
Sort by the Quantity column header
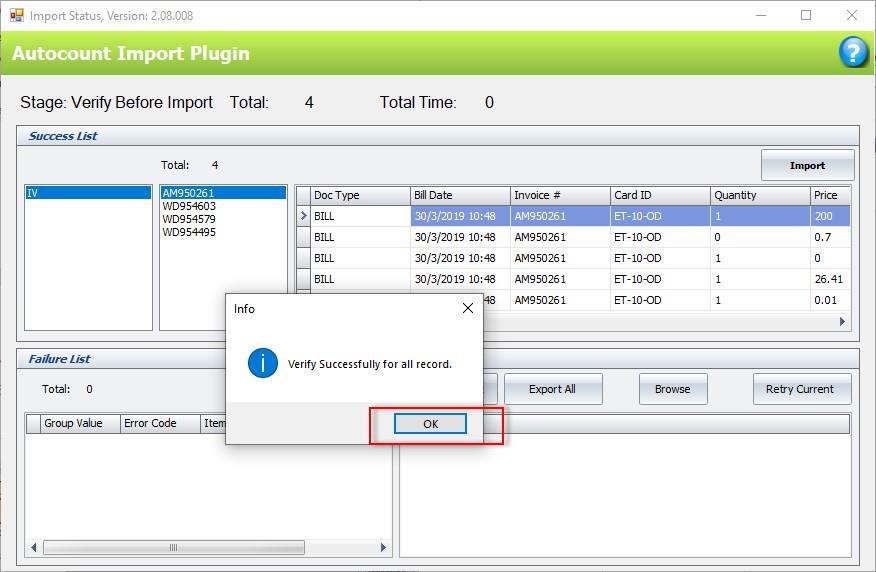click(x=760, y=195)
